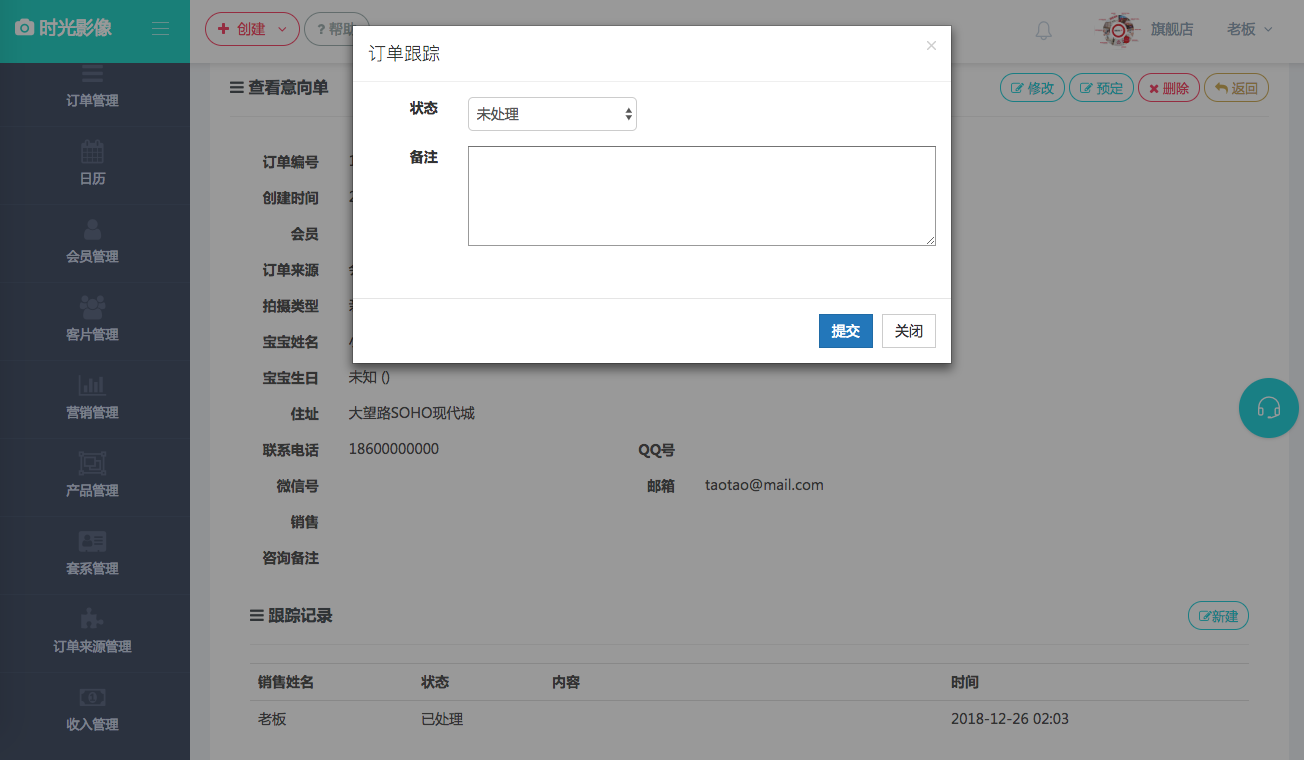Screen dimensions: 1304x760
Task: Expand the 老板 user menu
Action: [x=1249, y=29]
